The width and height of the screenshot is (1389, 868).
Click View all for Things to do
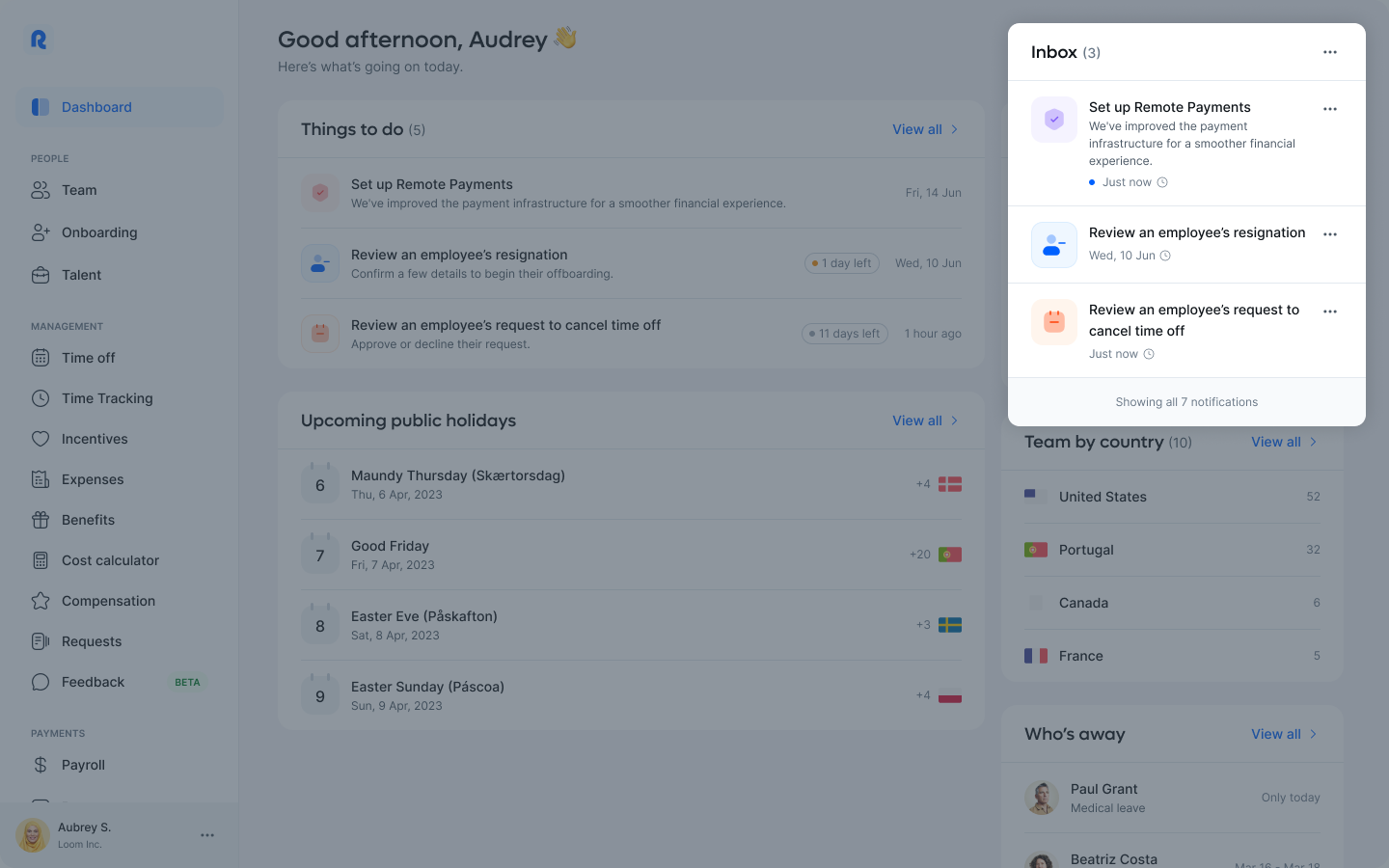[x=926, y=129]
